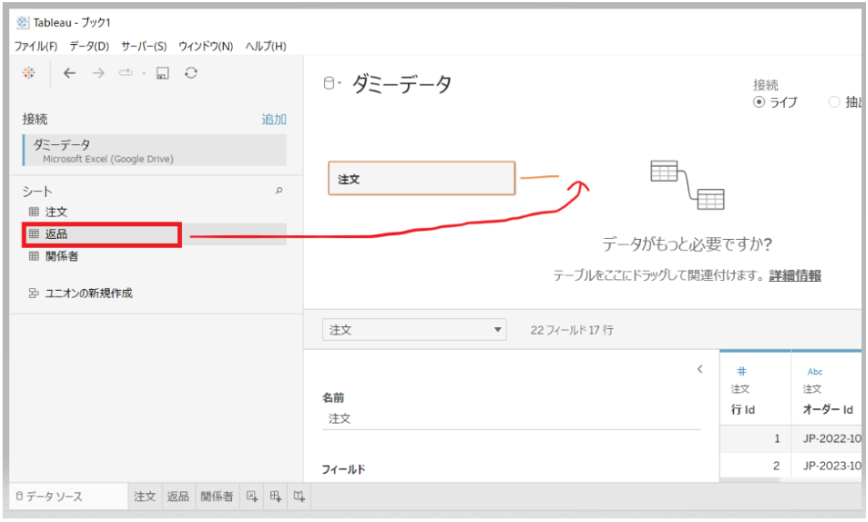
Task: Open the 注文 table selector dropdown
Action: tap(414, 330)
